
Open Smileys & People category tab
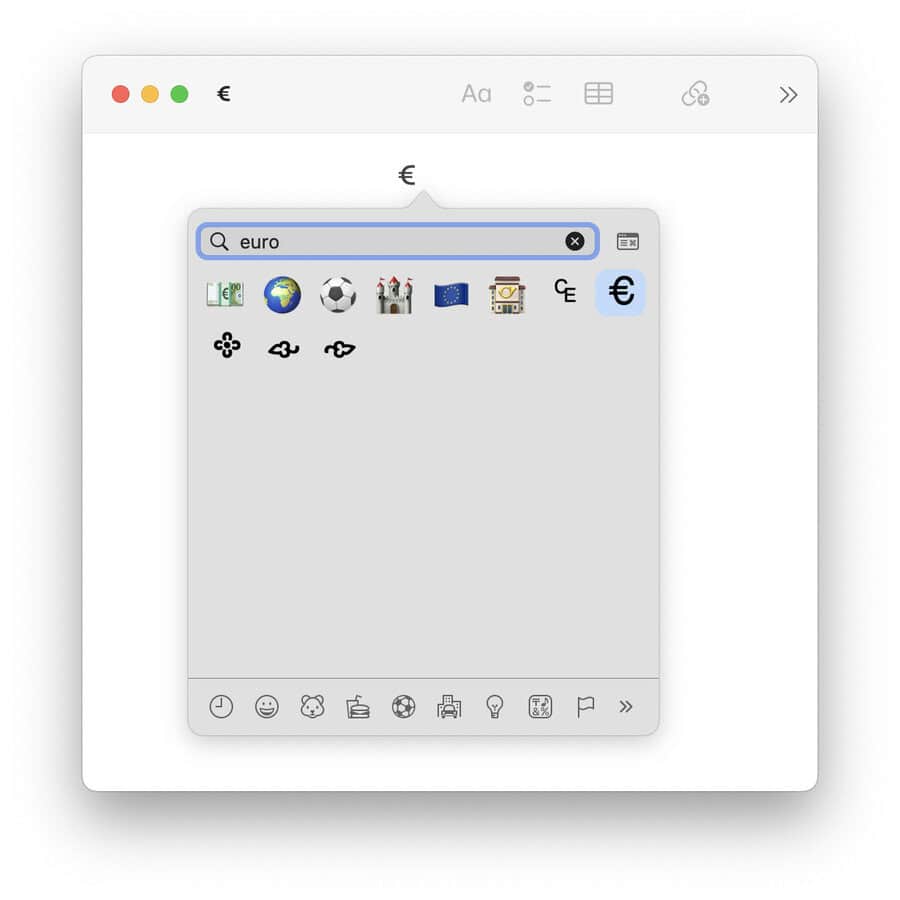pyautogui.click(x=267, y=707)
